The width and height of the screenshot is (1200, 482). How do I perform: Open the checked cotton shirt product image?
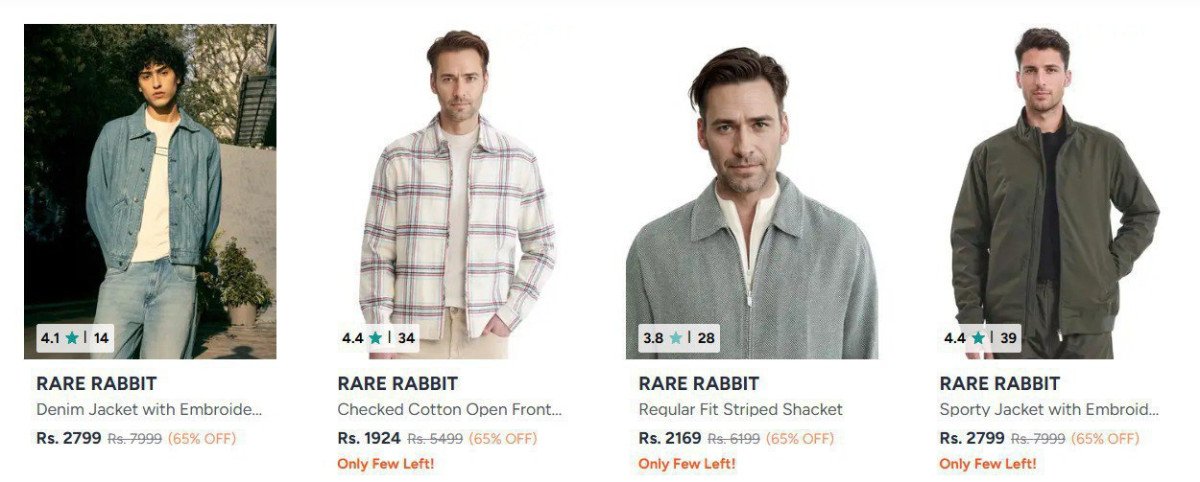451,191
